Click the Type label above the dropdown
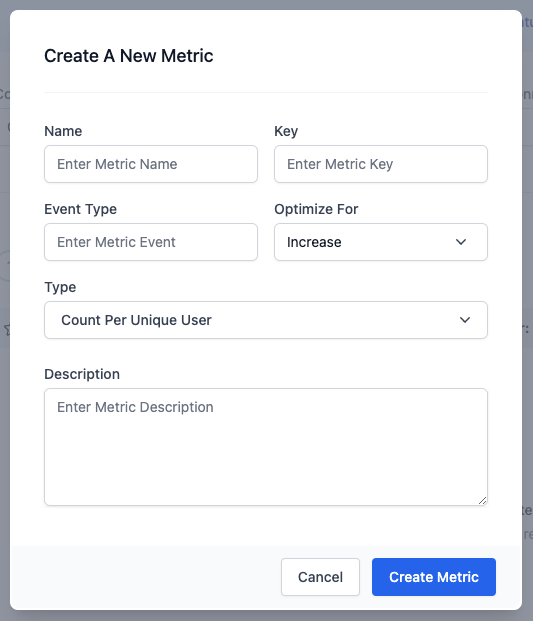Image resolution: width=533 pixels, height=621 pixels. 60,287
